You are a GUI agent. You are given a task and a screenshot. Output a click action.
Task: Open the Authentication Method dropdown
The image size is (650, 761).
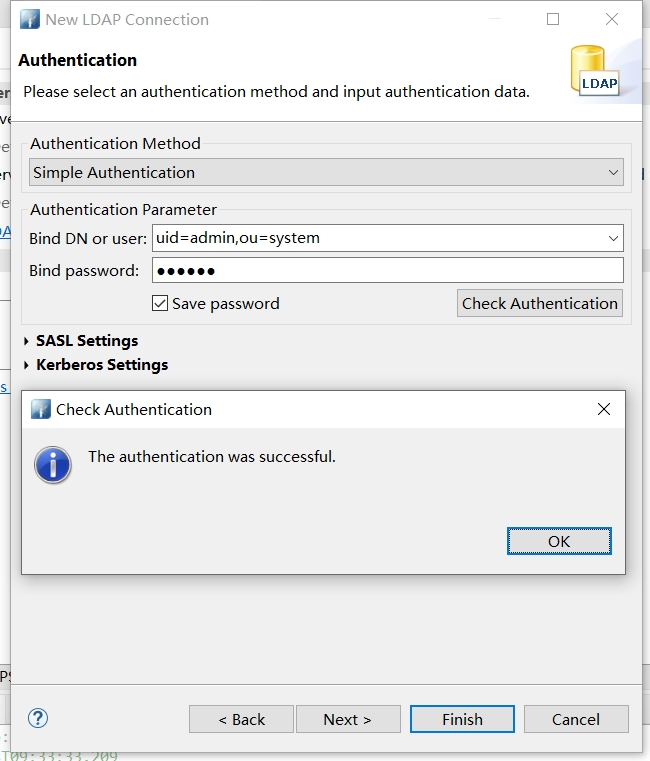point(614,172)
